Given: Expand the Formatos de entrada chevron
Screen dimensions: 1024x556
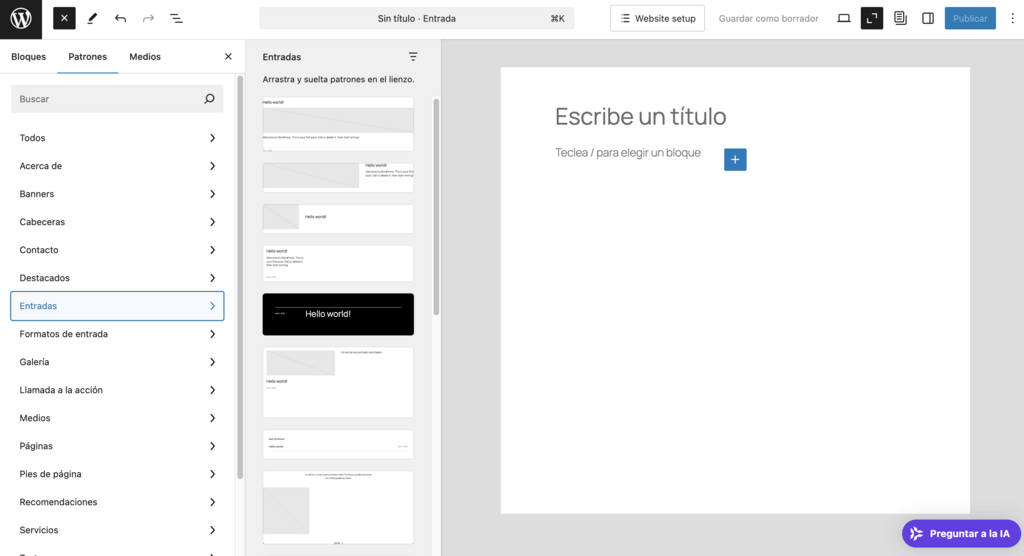Looking at the screenshot, I should [212, 334].
